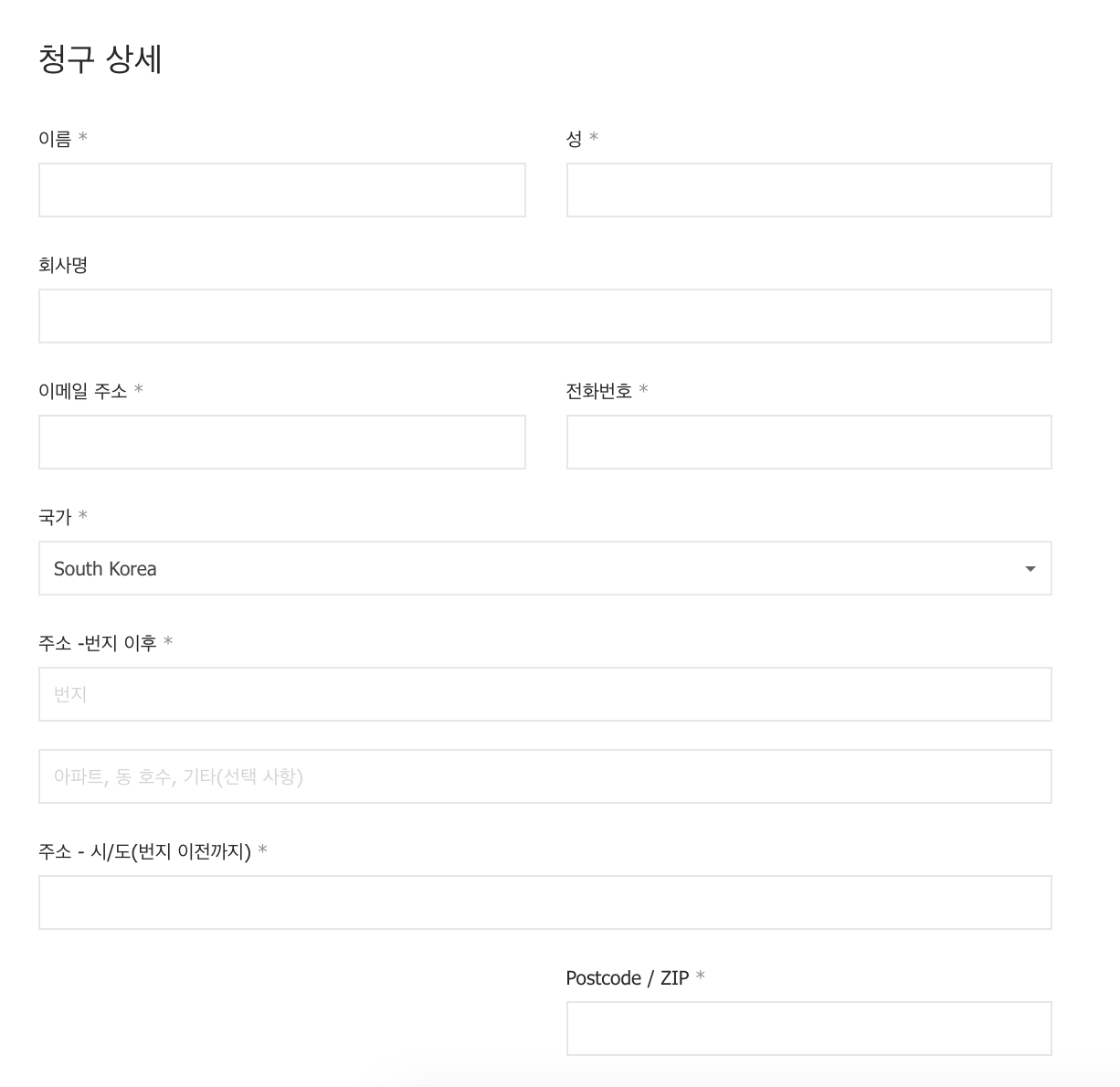
Task: Click into the 회사명 company name field
Action: point(545,316)
